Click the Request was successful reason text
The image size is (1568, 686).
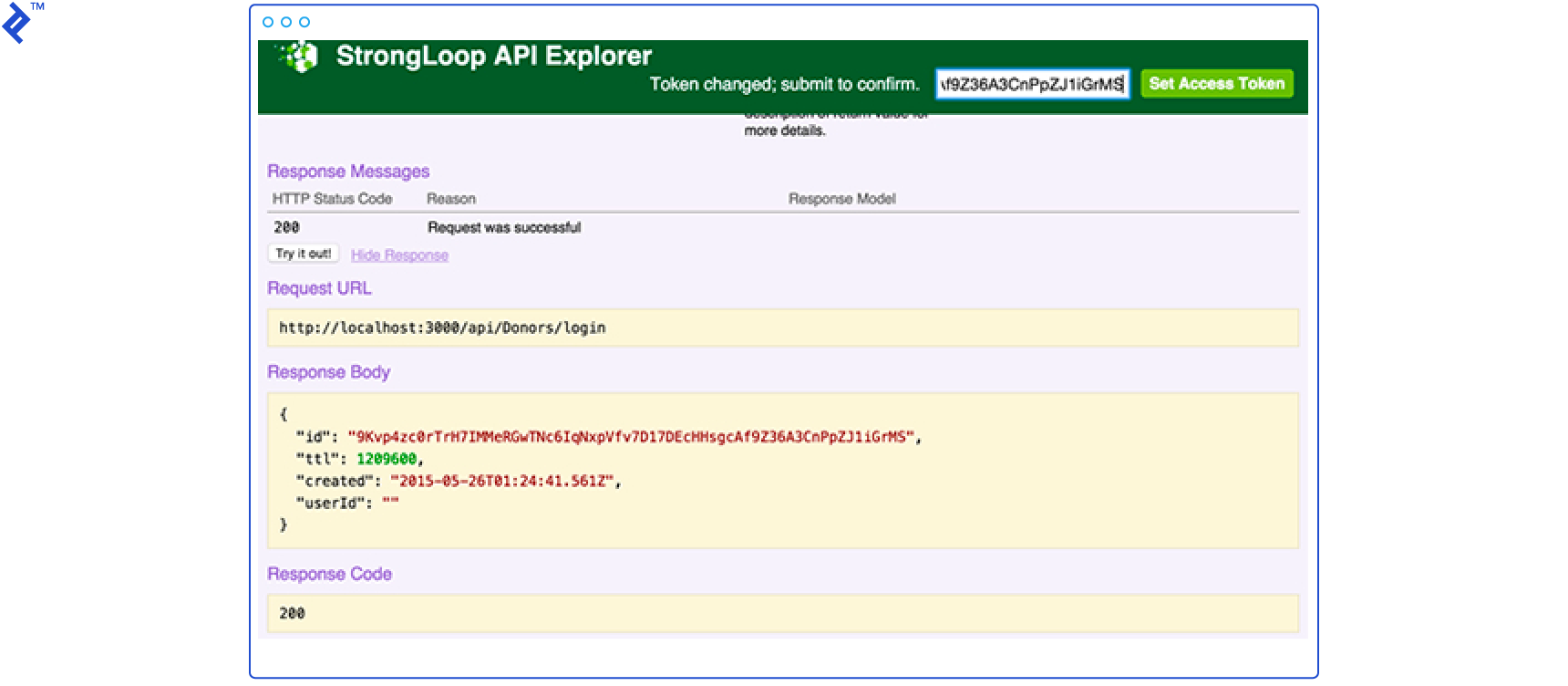[x=503, y=227]
